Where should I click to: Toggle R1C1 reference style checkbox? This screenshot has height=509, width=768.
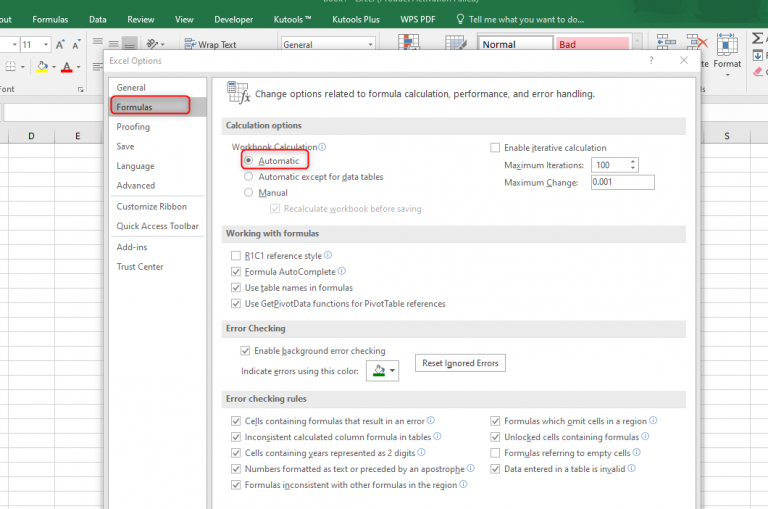click(236, 256)
